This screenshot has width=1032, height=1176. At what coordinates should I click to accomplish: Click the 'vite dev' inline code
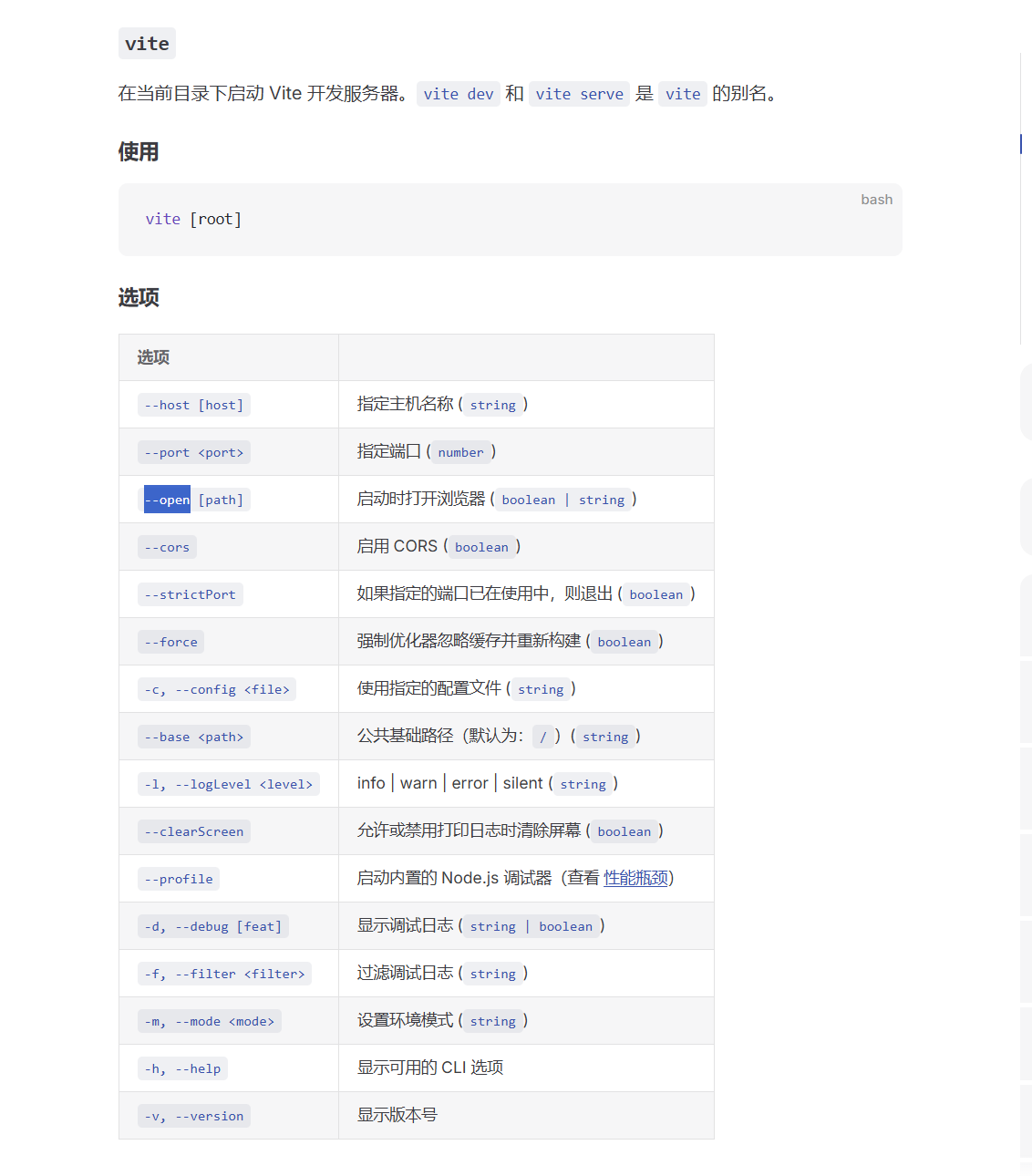(x=459, y=94)
